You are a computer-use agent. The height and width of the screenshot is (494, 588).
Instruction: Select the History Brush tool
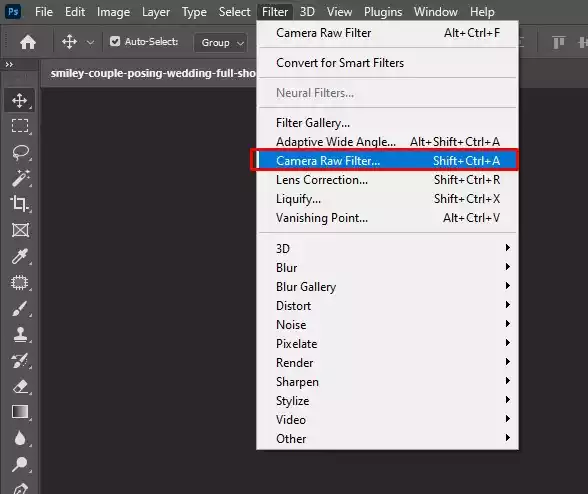pos(20,360)
